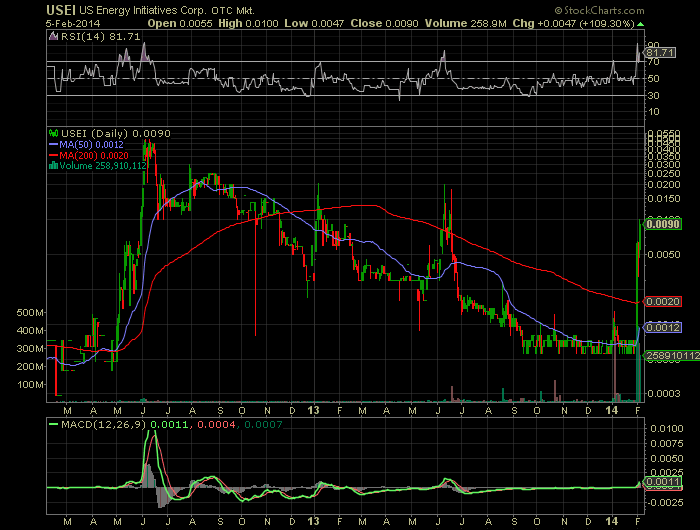The width and height of the screenshot is (700, 530).
Task: Click the US Energy Initiatives Corp. company name
Action: click(143, 10)
